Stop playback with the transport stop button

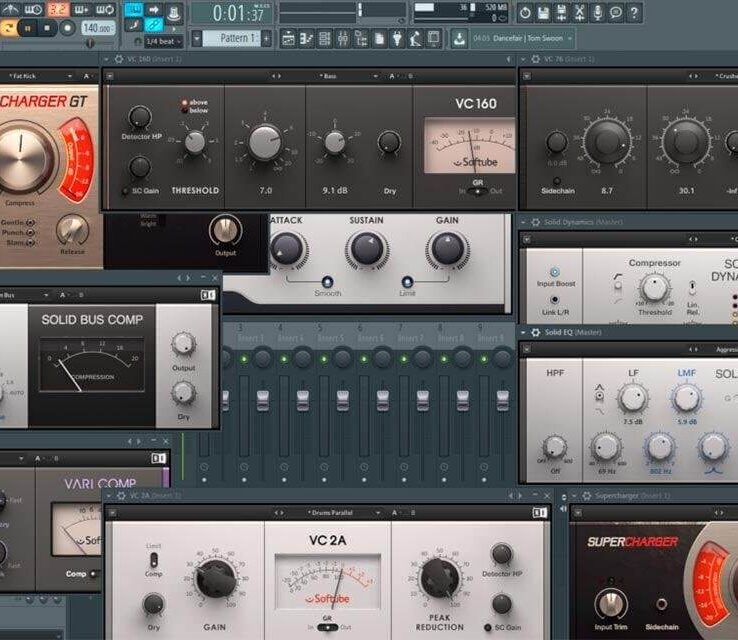point(47,28)
